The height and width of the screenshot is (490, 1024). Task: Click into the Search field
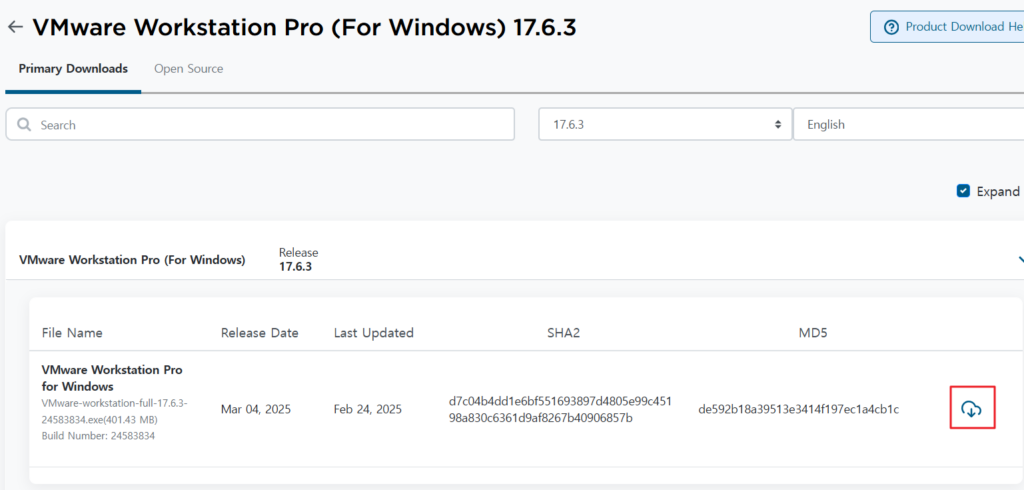(260, 124)
